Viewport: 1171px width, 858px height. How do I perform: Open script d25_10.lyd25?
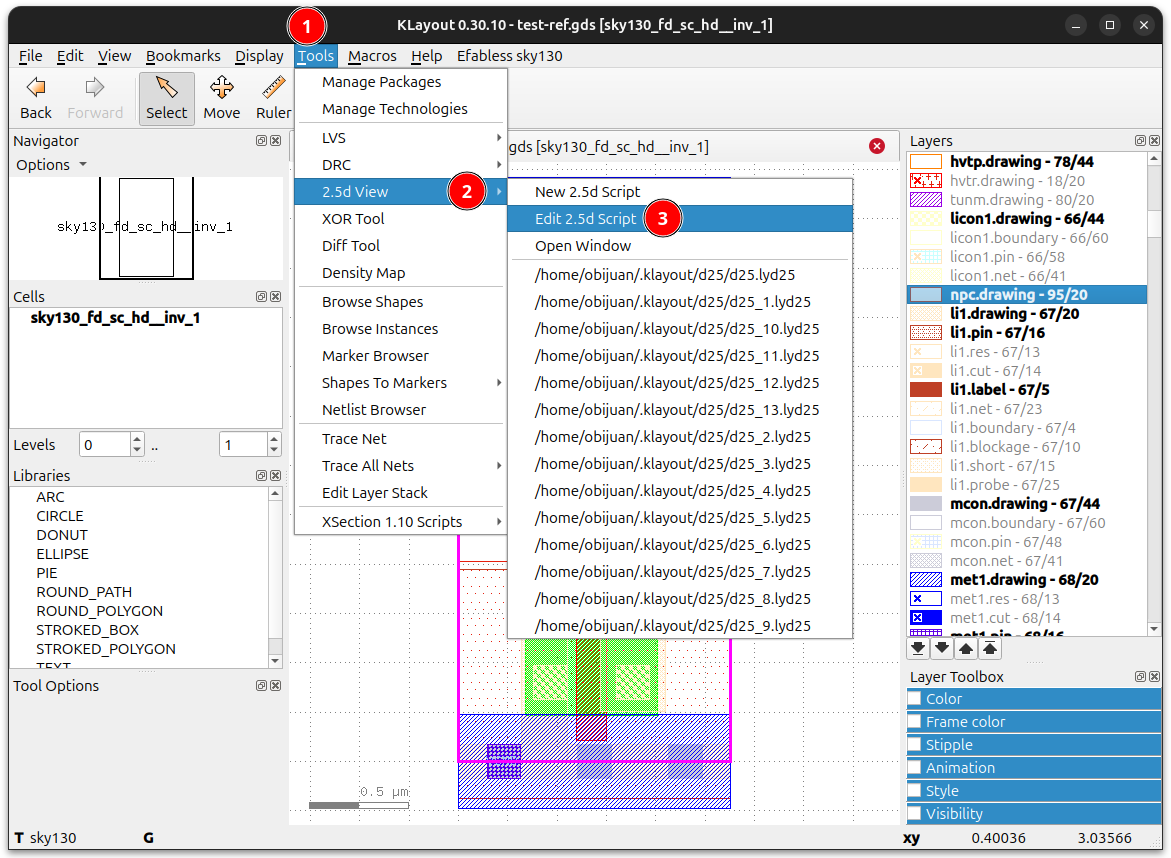coord(680,329)
